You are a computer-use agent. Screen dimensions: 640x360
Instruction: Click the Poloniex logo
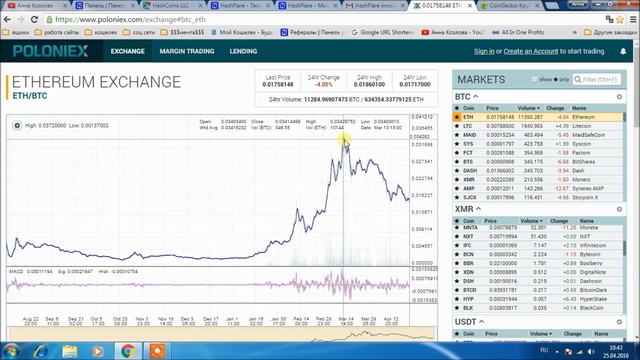pos(51,51)
